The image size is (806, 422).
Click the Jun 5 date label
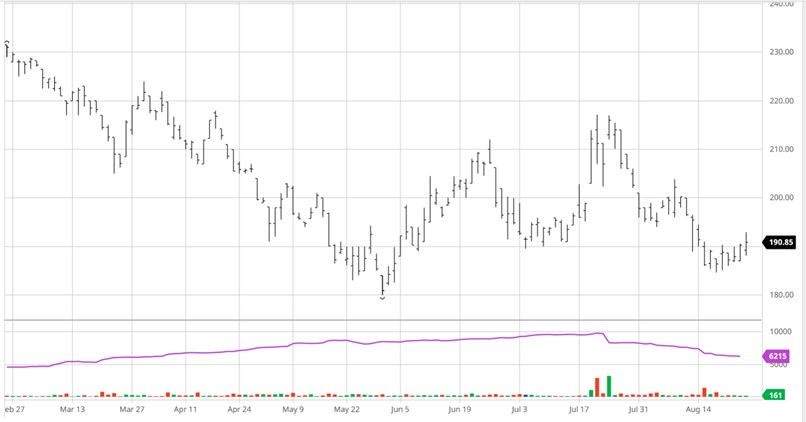click(x=400, y=410)
